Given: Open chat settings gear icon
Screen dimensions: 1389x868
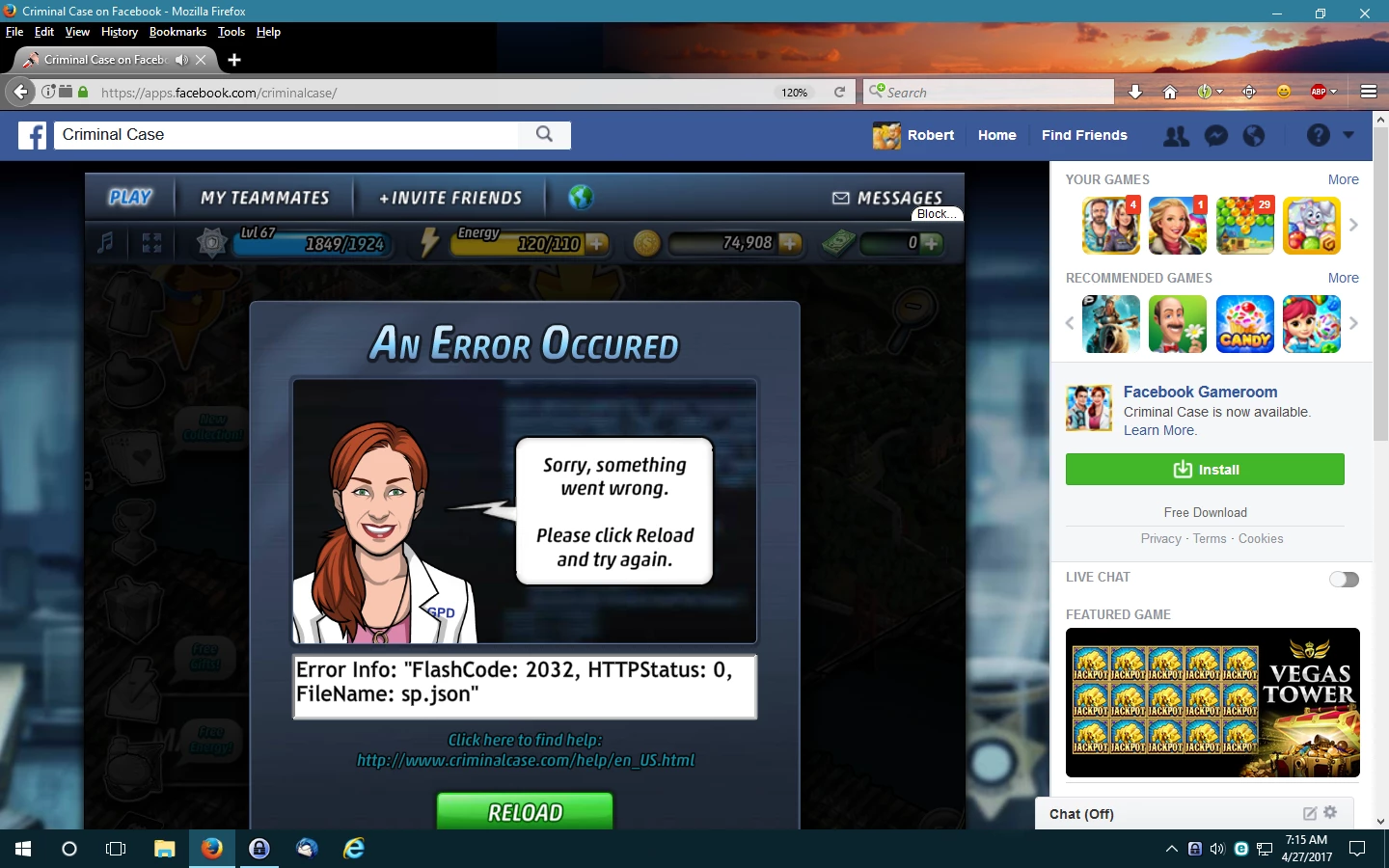Looking at the screenshot, I should 1330,812.
